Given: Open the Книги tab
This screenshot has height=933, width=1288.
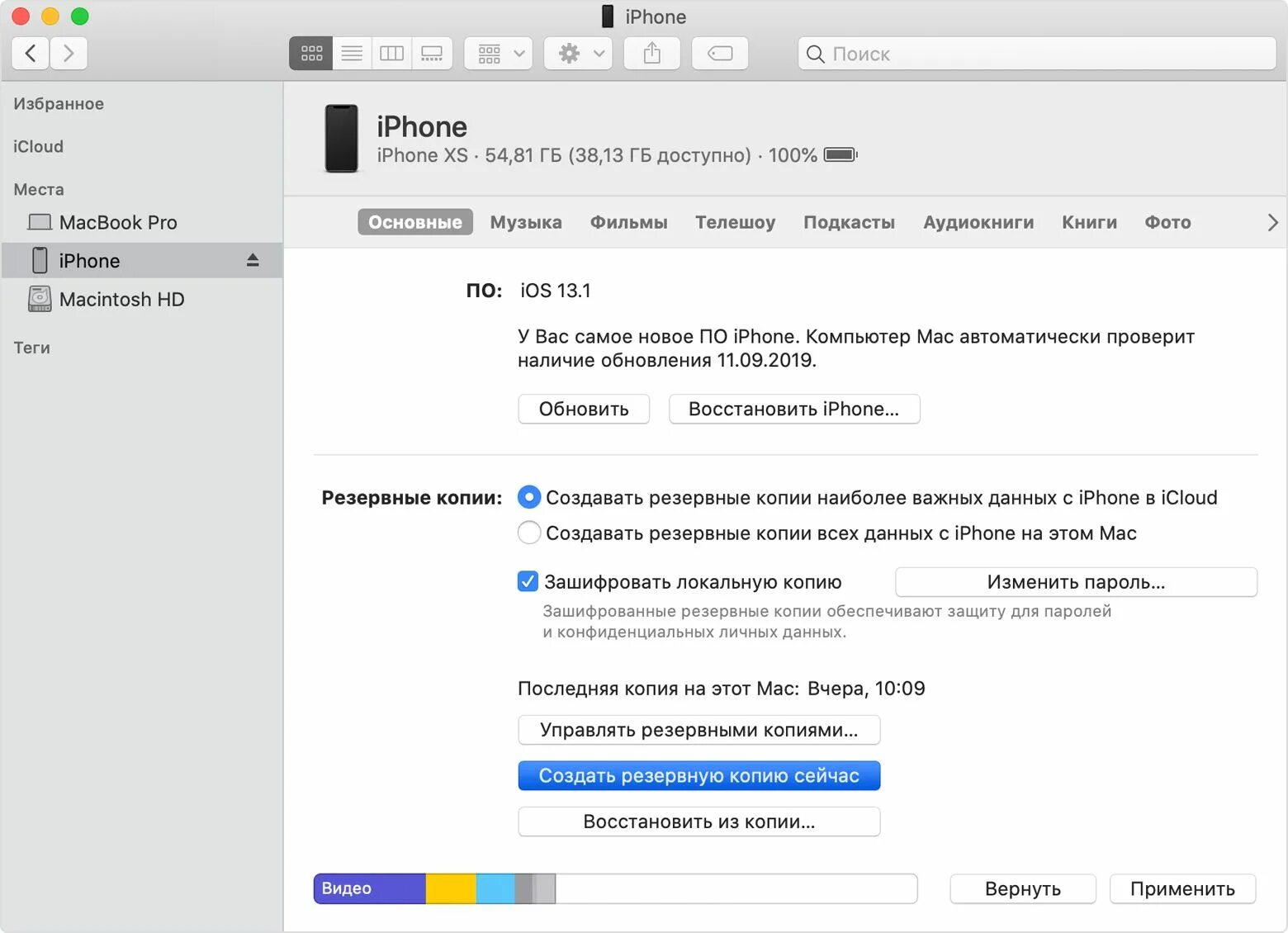Looking at the screenshot, I should click(x=1090, y=222).
